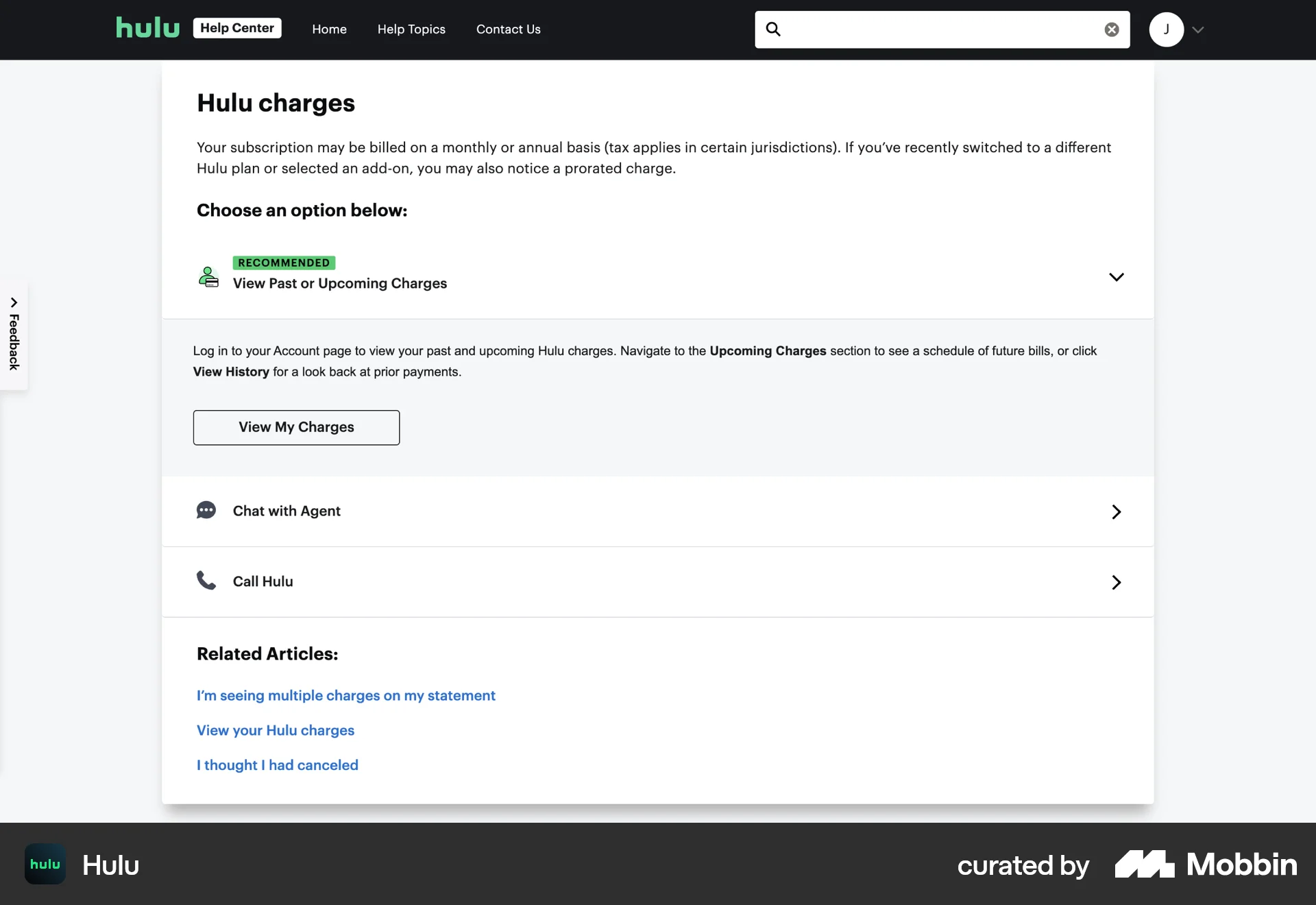Viewport: 1316px width, 905px height.
Task: Open View your Hulu charges link
Action: [276, 730]
